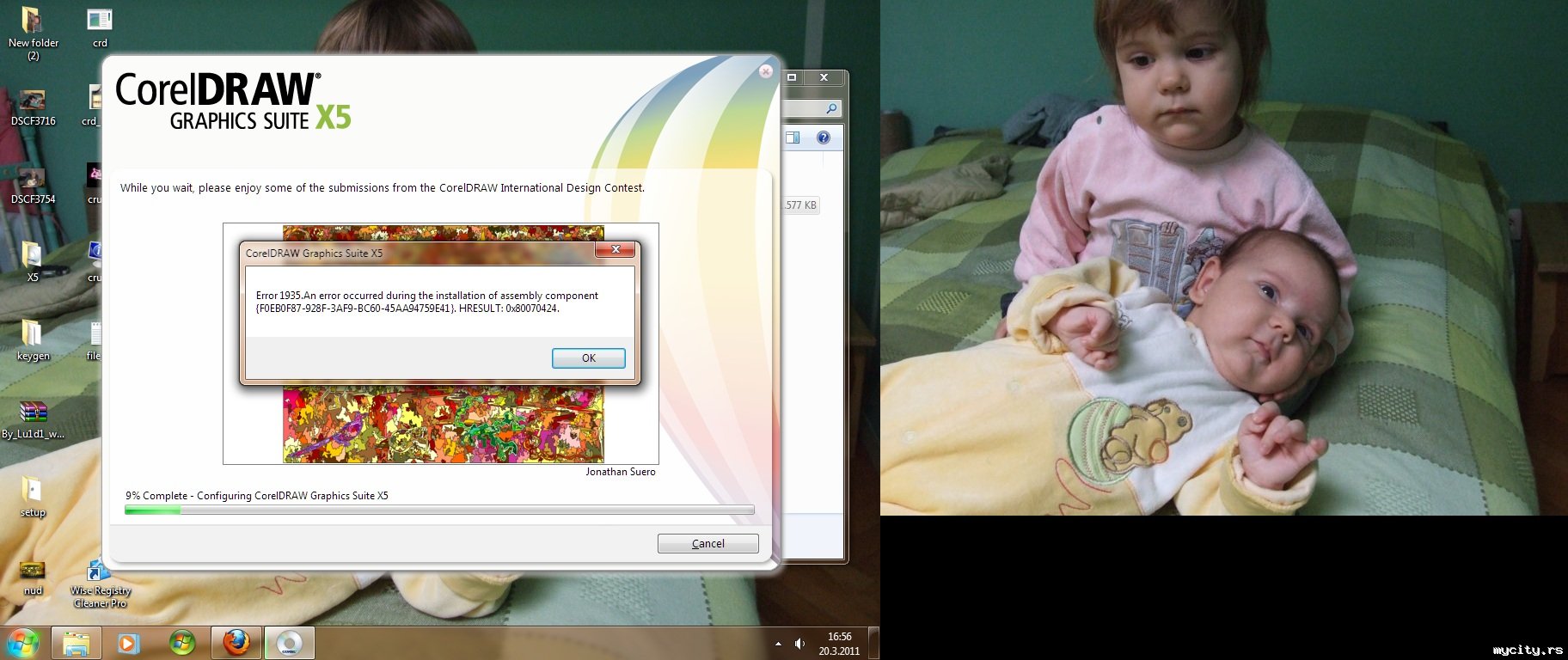
Task: Click the Show desktop strip
Action: [874, 643]
